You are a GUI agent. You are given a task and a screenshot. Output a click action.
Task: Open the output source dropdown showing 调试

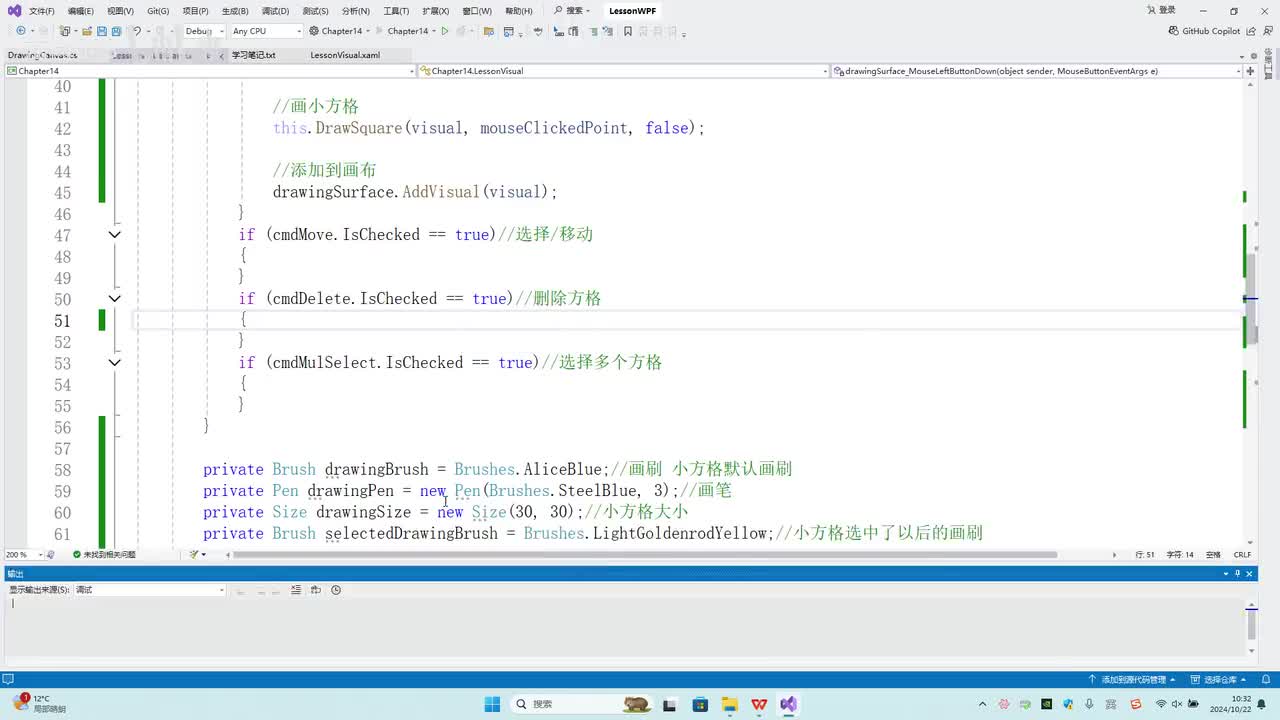coord(150,590)
